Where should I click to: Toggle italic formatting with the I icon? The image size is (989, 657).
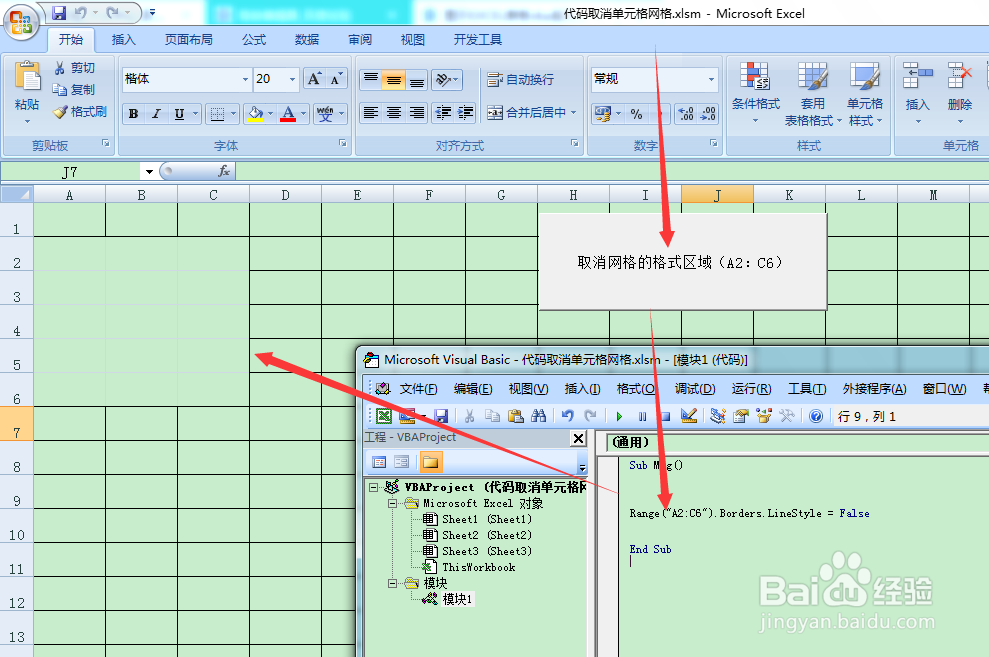point(156,113)
